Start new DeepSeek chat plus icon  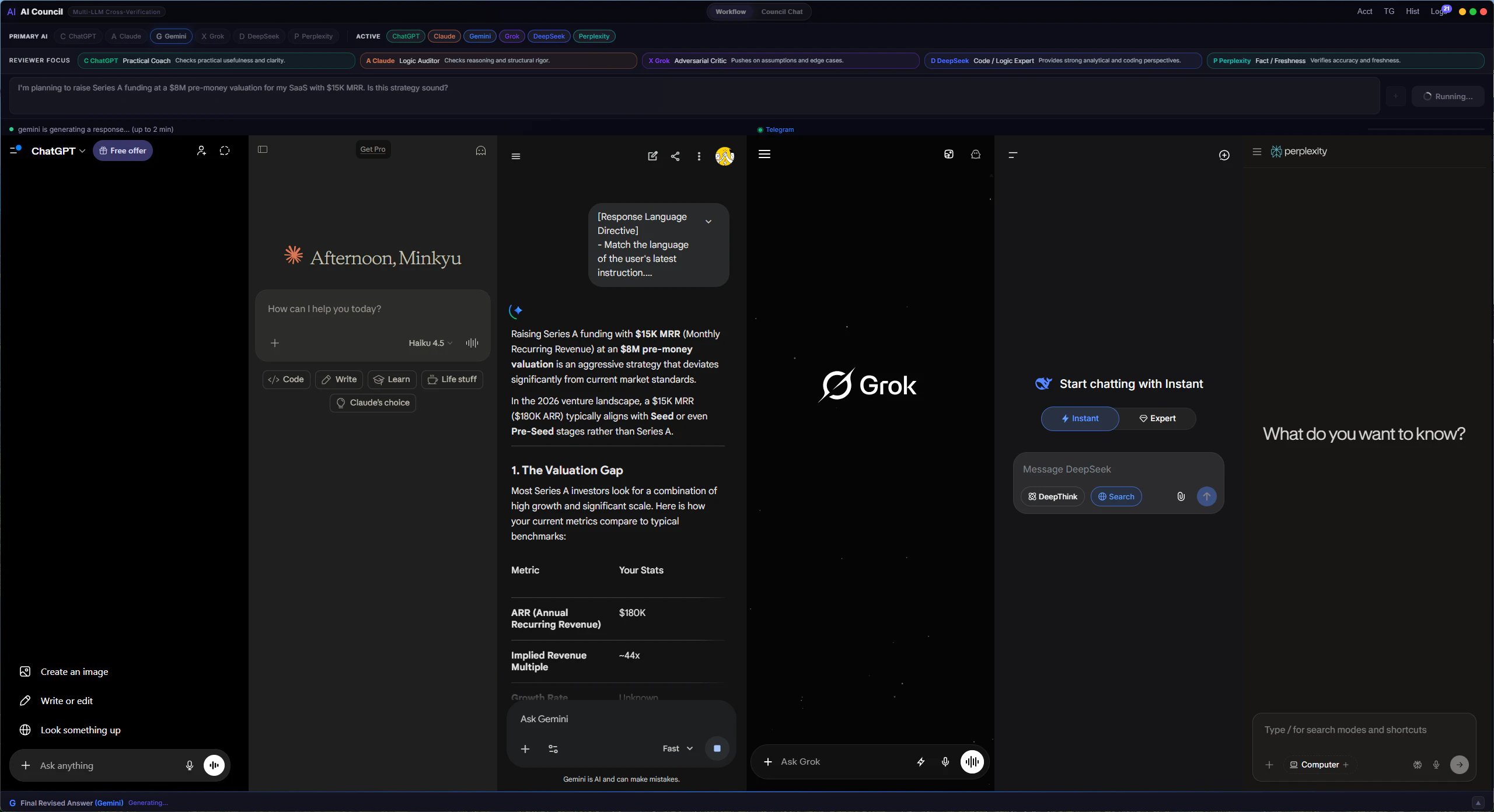tap(1224, 155)
